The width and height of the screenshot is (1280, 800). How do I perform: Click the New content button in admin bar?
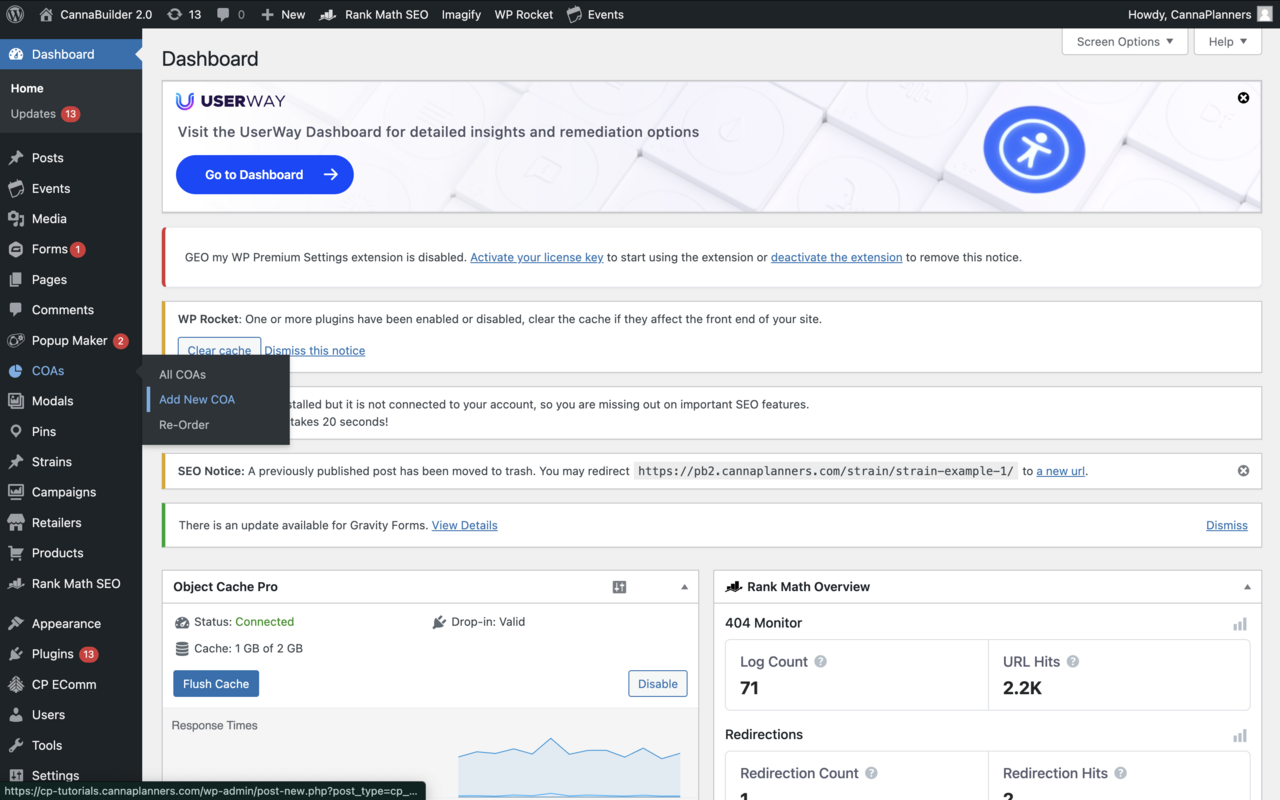[283, 14]
